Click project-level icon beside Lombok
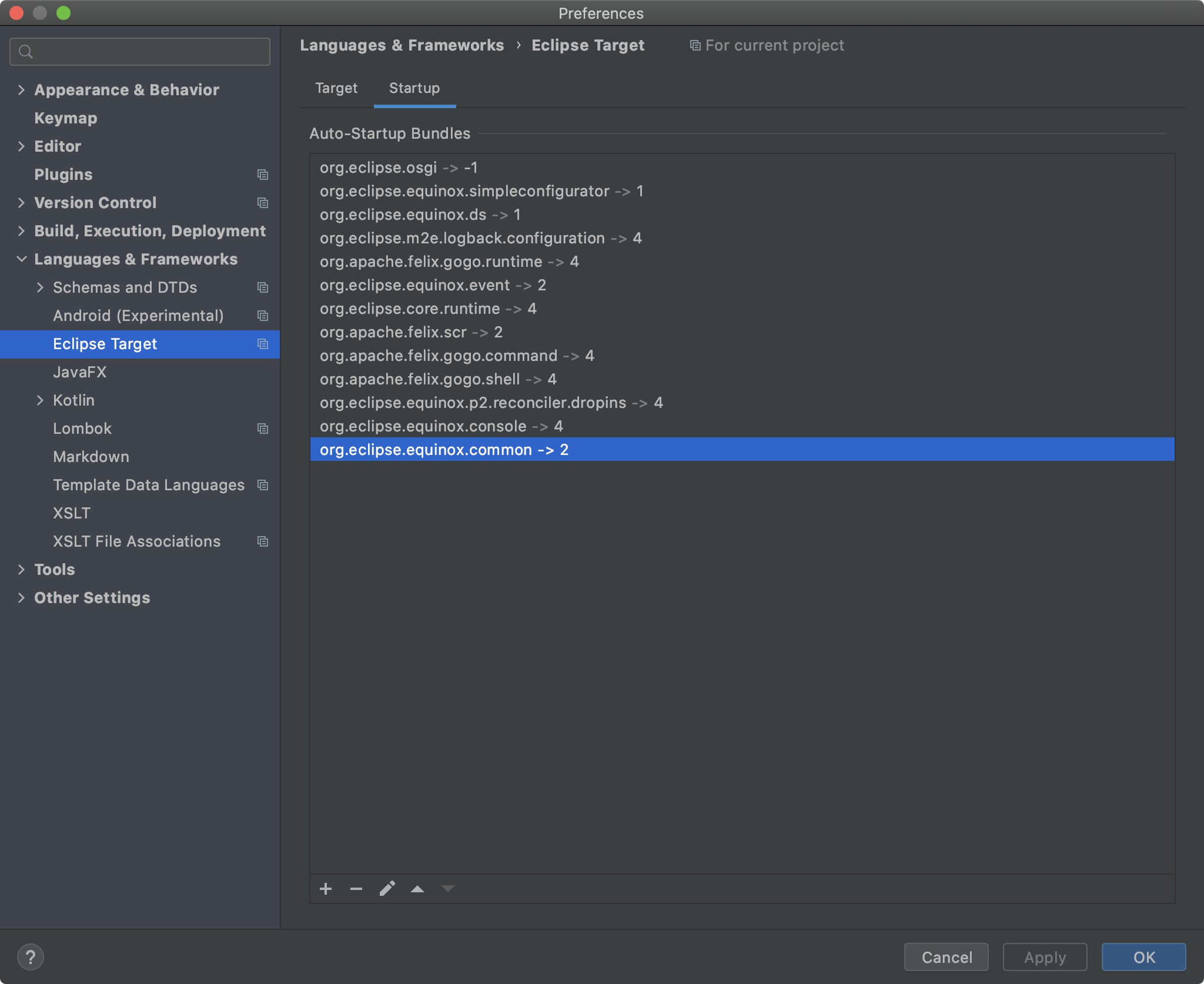 (263, 429)
